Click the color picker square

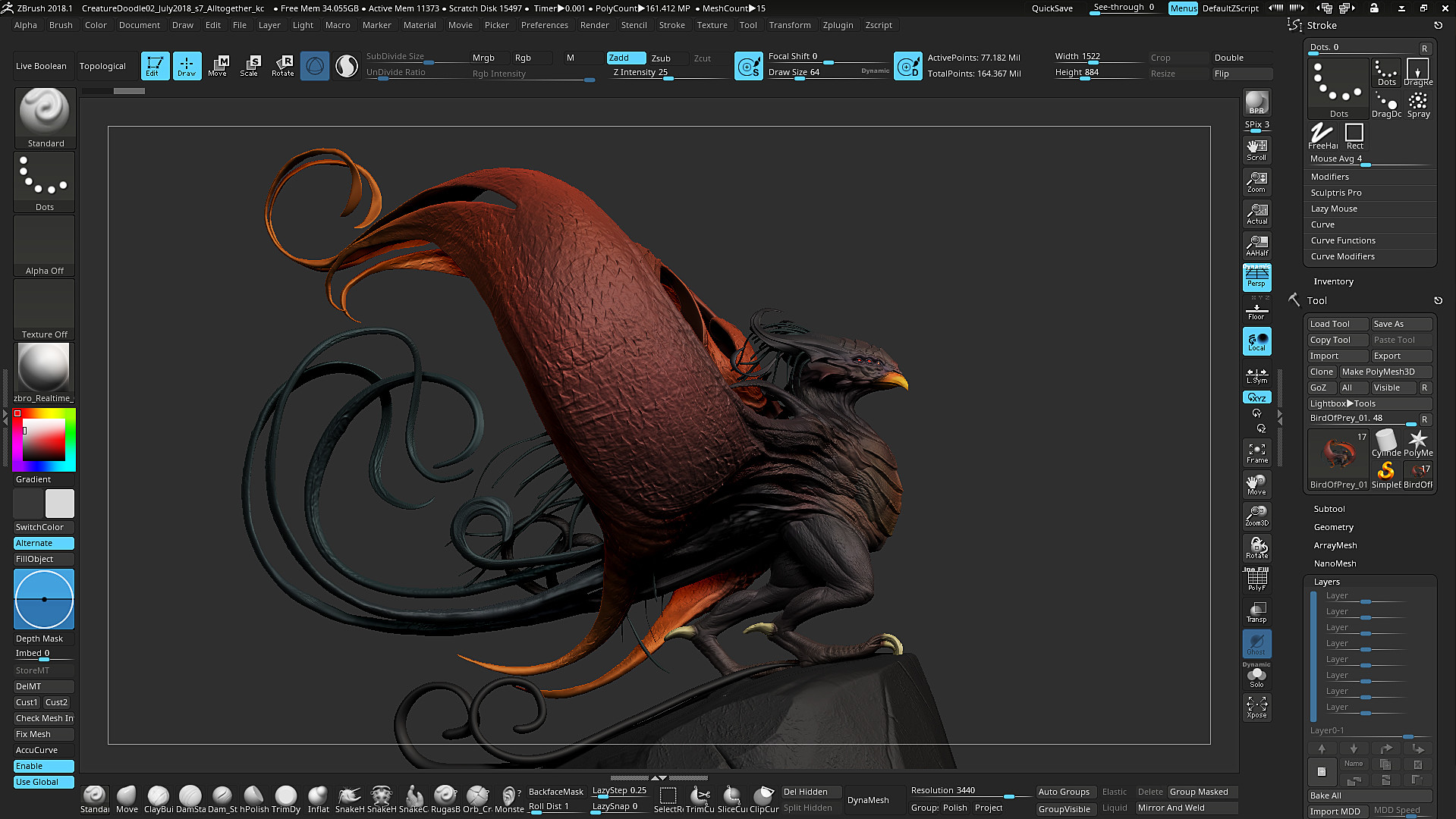[43, 440]
